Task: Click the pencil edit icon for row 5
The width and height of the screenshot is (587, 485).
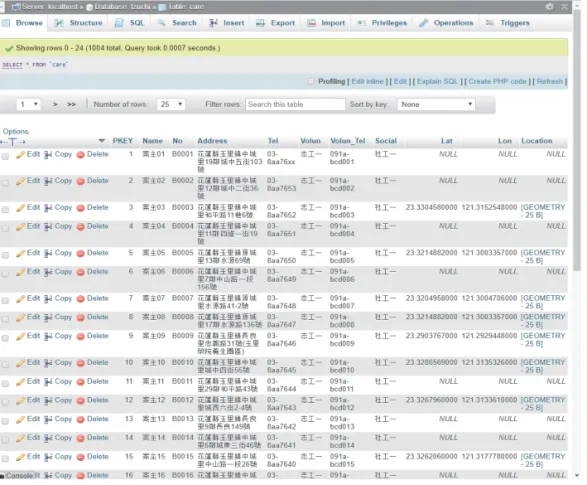Action: point(21,254)
